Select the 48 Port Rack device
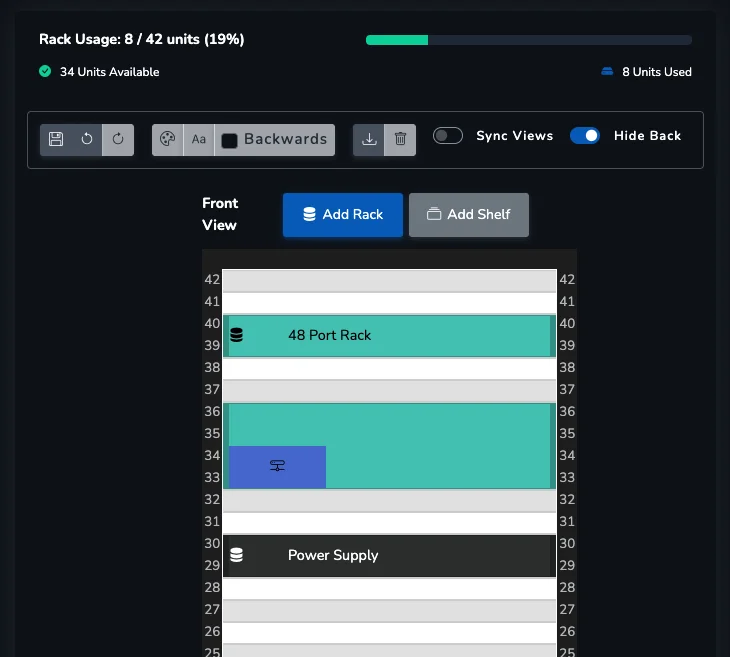The height and width of the screenshot is (657, 730). pos(389,336)
